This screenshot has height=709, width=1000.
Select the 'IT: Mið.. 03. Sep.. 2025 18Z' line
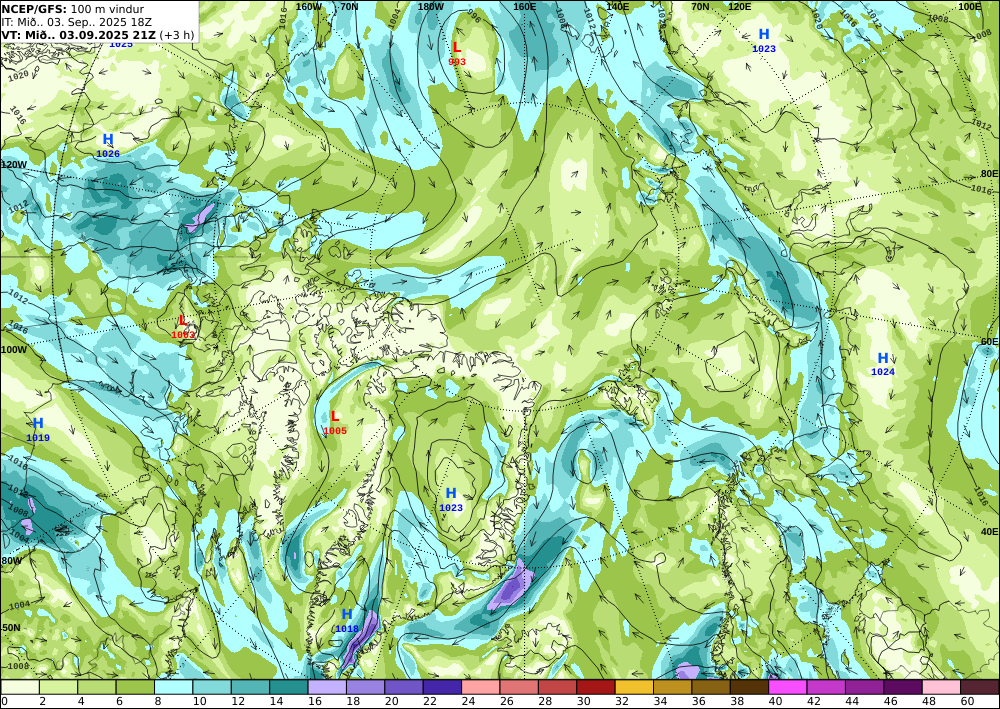click(77, 22)
